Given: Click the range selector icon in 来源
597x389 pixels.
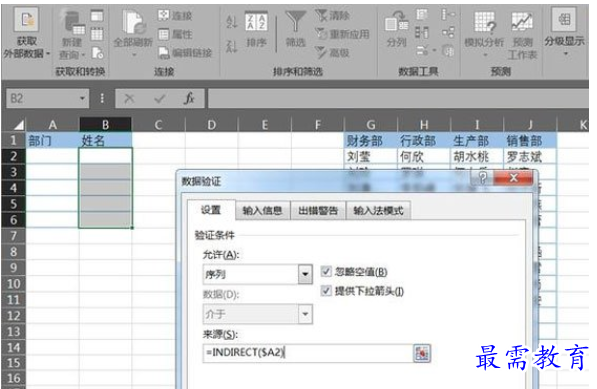Looking at the screenshot, I should click(421, 353).
